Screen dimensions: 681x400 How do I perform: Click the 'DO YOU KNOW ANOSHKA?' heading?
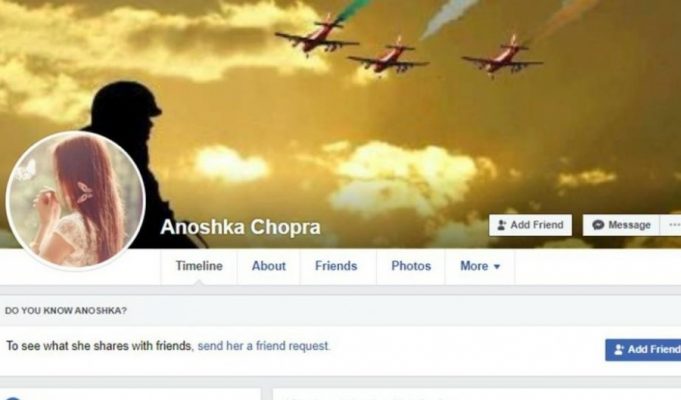66,311
